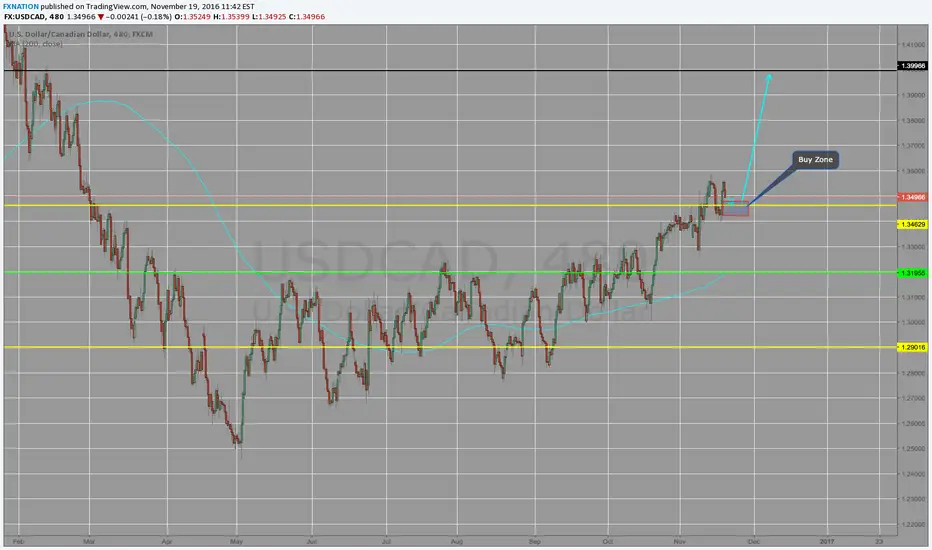This screenshot has width=932, height=550.
Task: Click the -0.00241 (-0.18%) change value
Action: (138, 17)
